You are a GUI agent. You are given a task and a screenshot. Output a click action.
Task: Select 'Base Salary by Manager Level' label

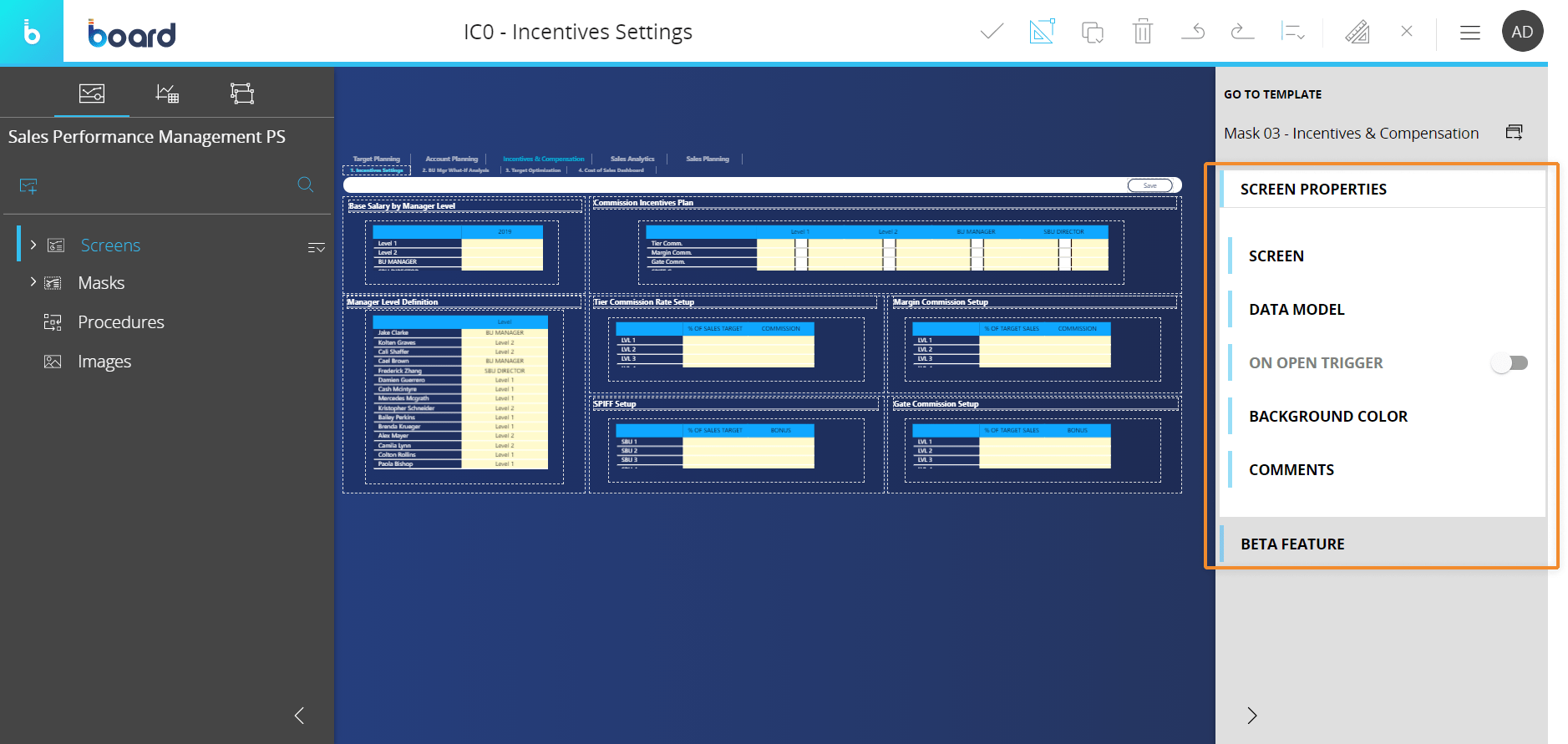(402, 206)
